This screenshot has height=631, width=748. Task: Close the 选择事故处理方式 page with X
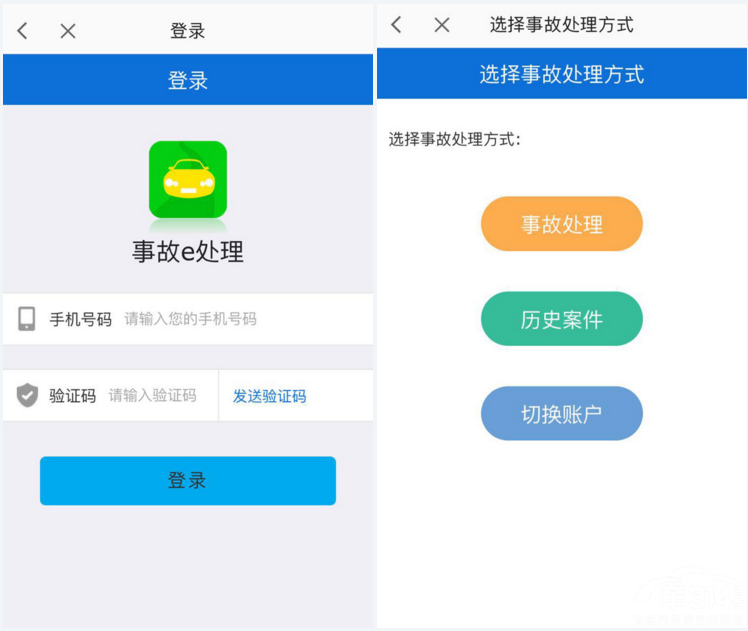pos(442,25)
